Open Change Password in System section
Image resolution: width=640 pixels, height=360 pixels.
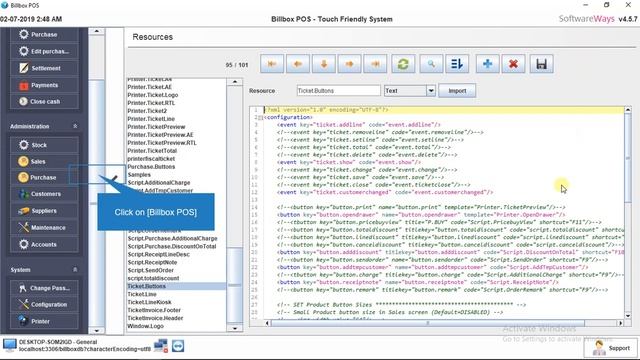pyautogui.click(x=44, y=288)
